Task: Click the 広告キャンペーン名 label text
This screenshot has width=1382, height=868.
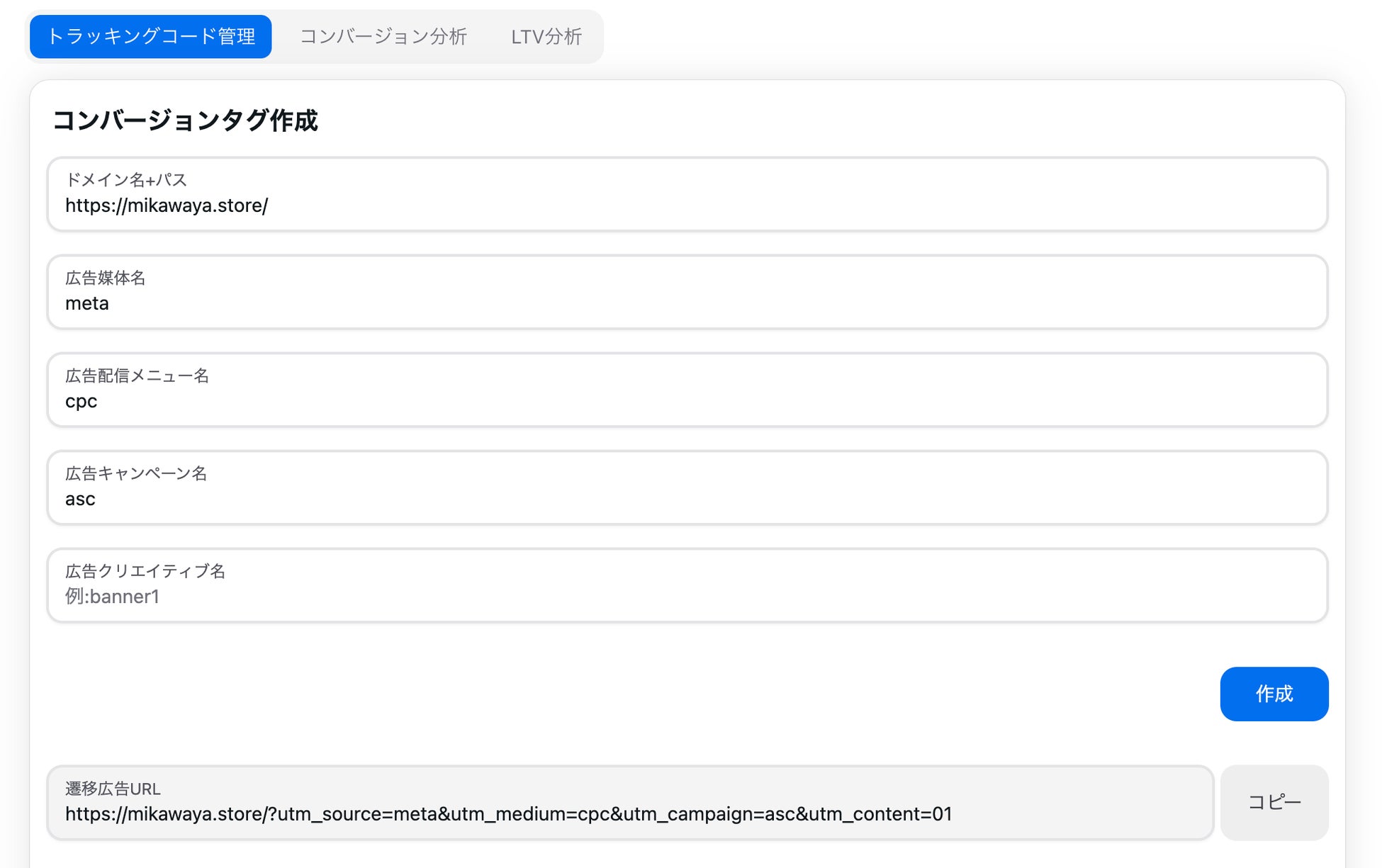Action: [x=136, y=473]
